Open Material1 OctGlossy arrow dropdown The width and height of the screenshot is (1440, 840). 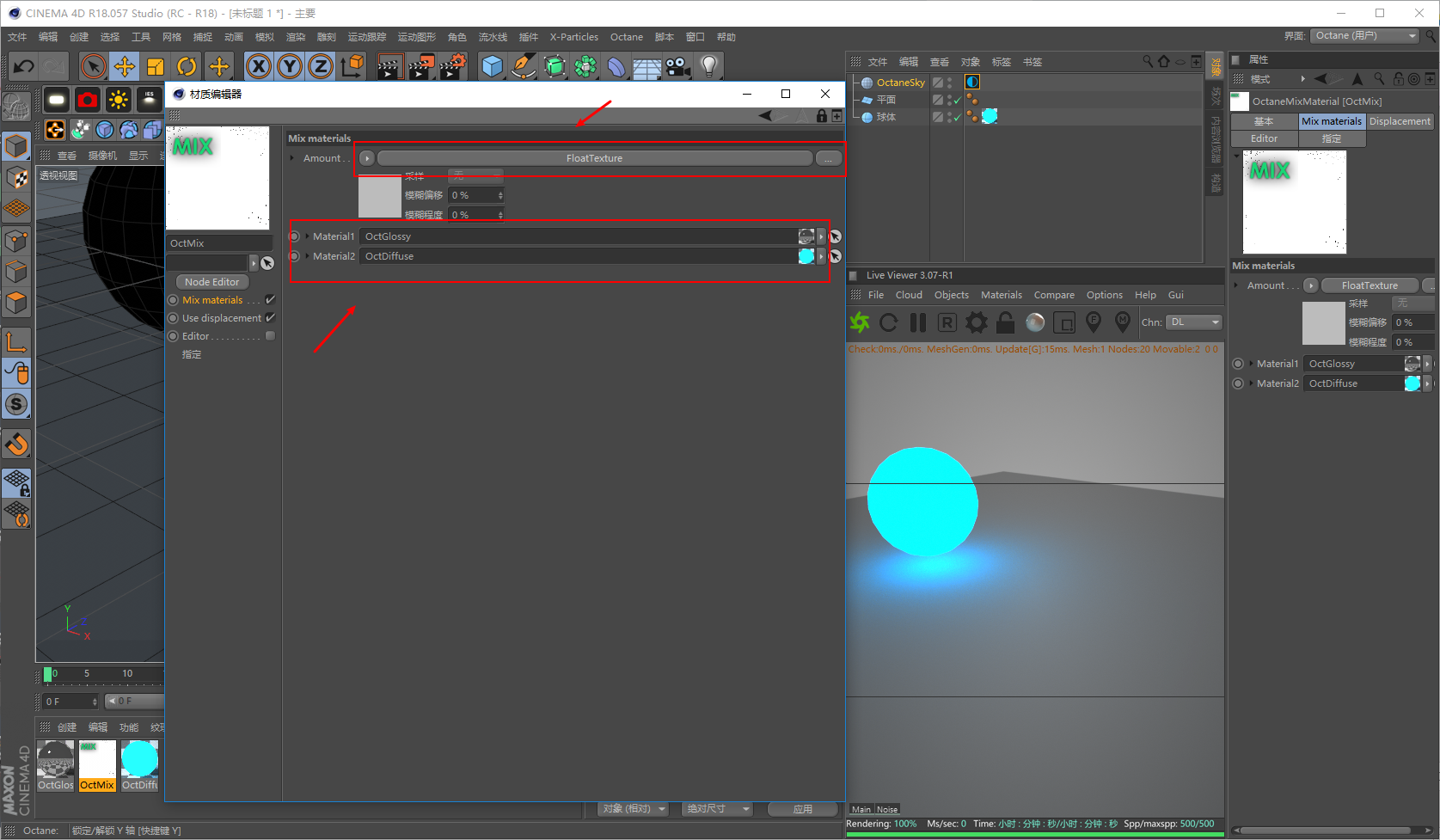click(821, 236)
